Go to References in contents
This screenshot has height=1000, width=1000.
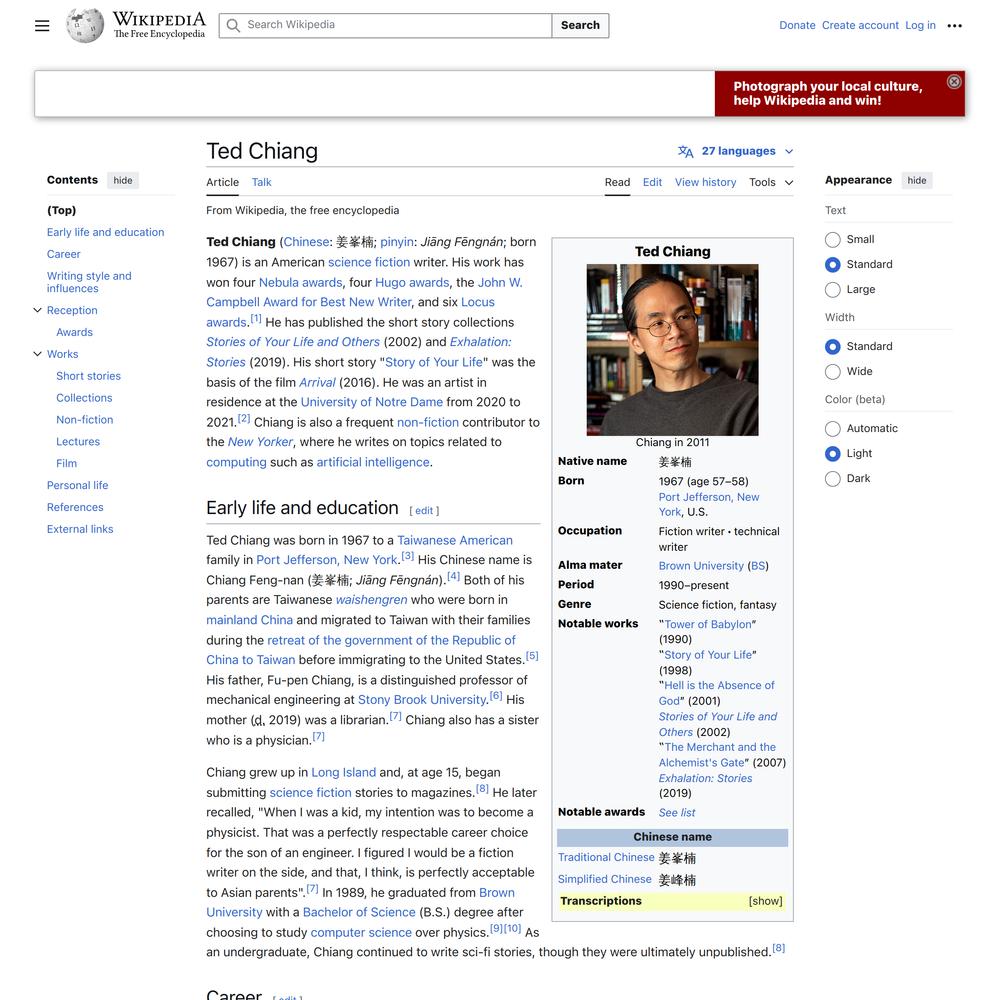coord(75,508)
